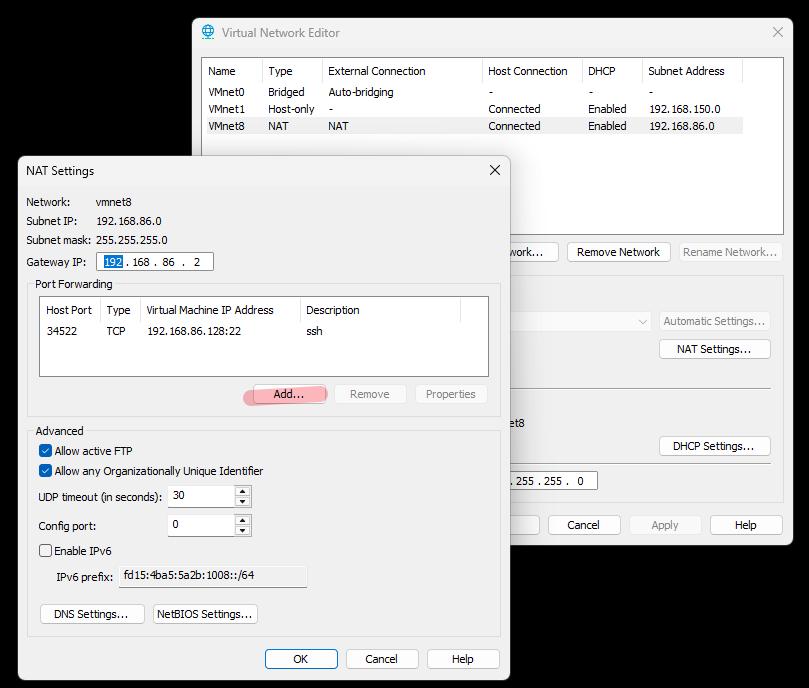Select the VMnet0 bridged network row
The height and width of the screenshot is (688, 809).
coord(300,91)
